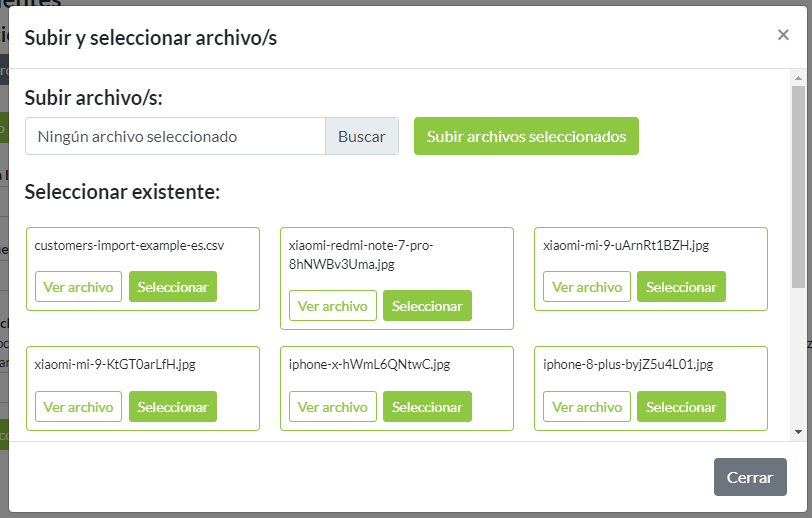Viewport: 812px width, 518px height.
Task: Click the file chooser input field
Action: point(175,137)
